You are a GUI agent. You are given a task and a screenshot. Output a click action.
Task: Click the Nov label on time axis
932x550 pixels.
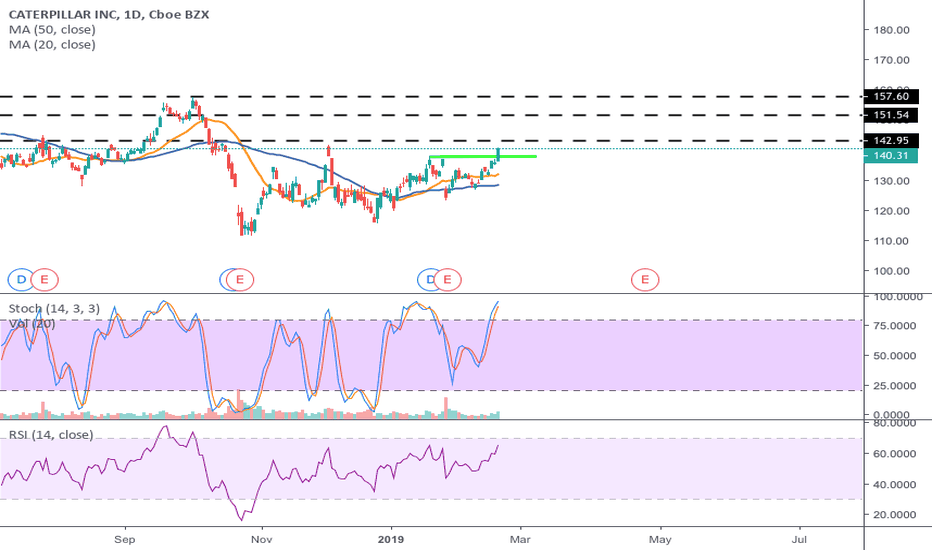(262, 539)
